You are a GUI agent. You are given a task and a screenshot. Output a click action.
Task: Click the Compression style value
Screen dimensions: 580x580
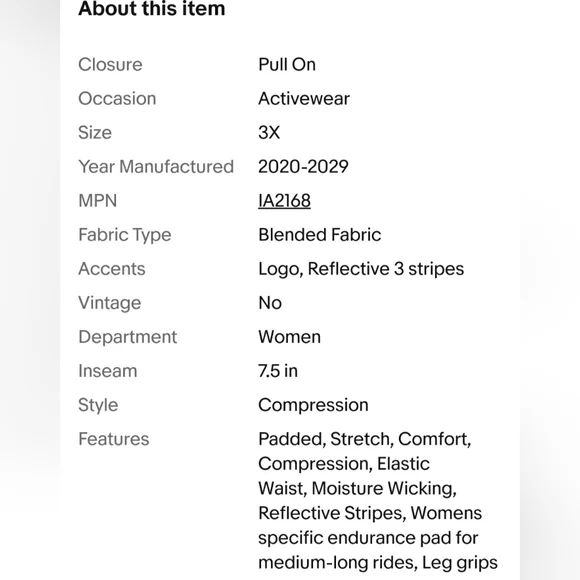[x=313, y=405]
